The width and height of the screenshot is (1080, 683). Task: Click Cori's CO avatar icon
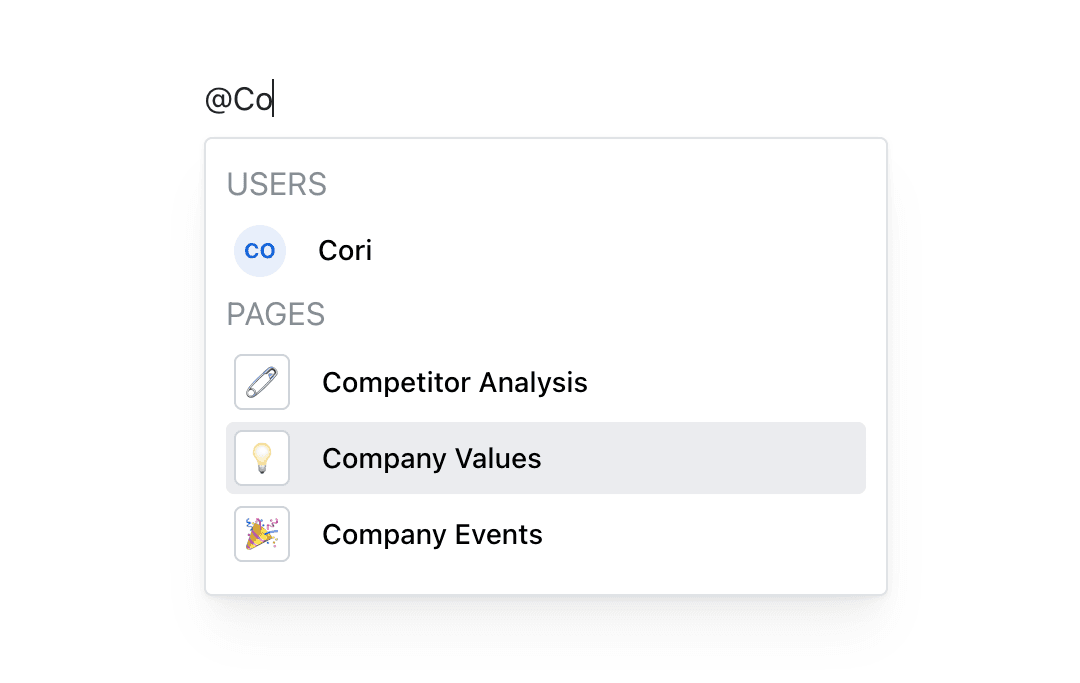tap(260, 251)
